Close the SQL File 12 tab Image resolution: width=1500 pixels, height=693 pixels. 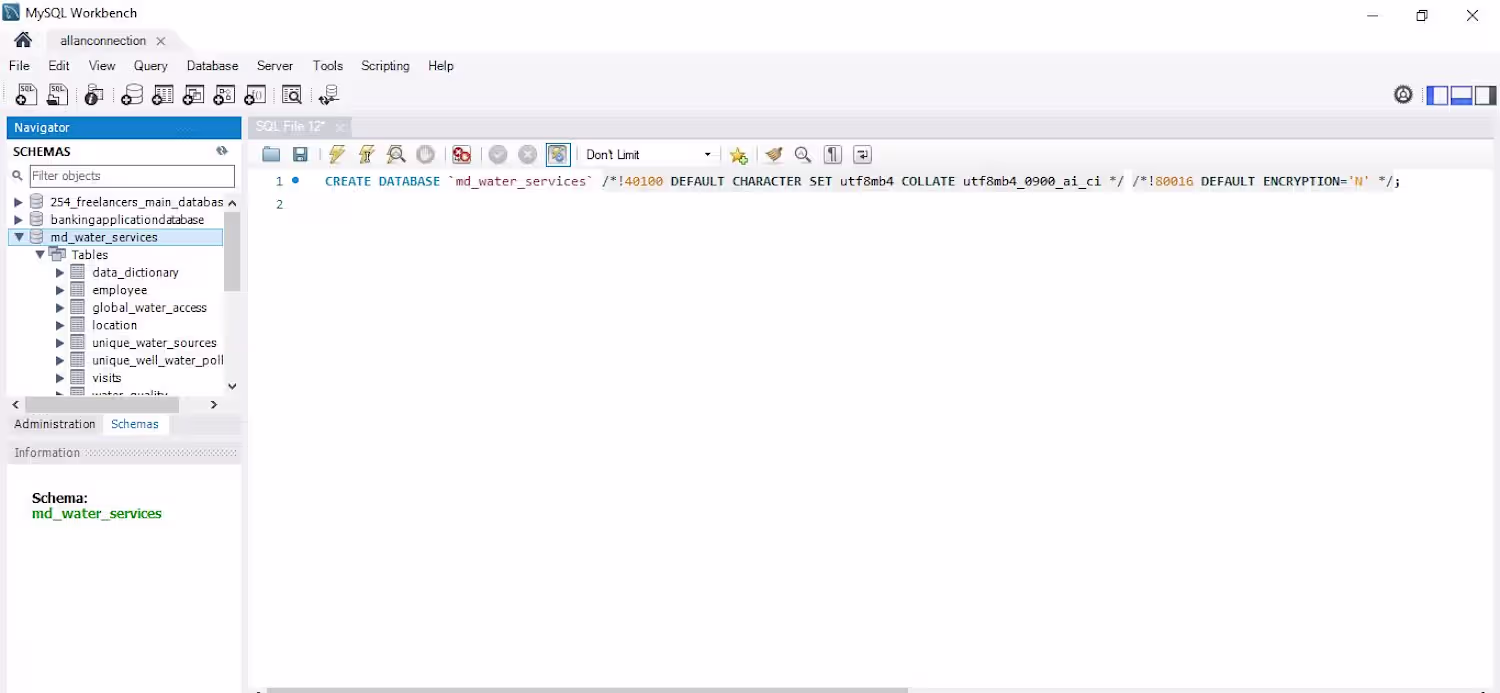(x=340, y=127)
